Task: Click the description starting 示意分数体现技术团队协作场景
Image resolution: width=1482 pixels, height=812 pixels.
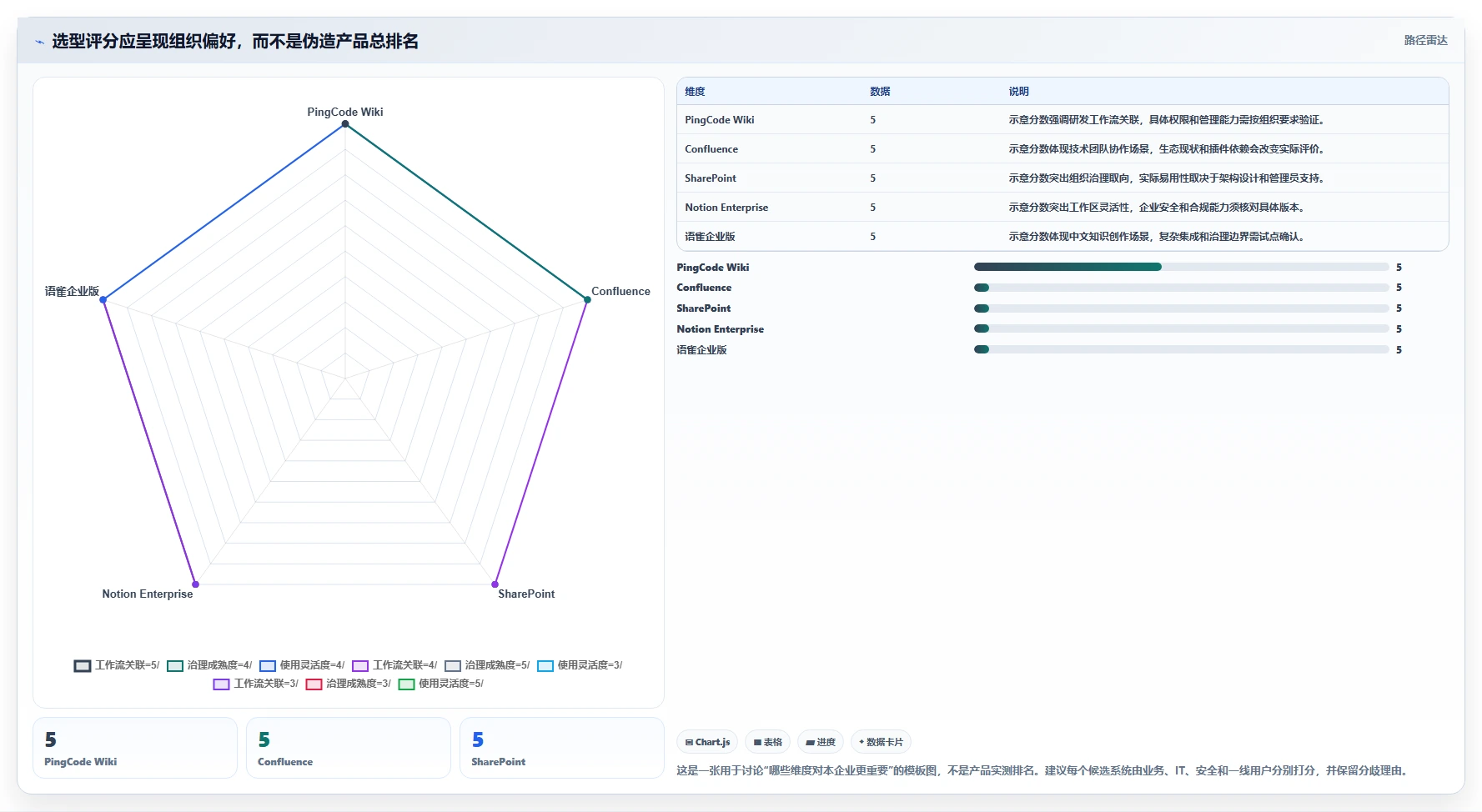Action: pyautogui.click(x=1168, y=149)
